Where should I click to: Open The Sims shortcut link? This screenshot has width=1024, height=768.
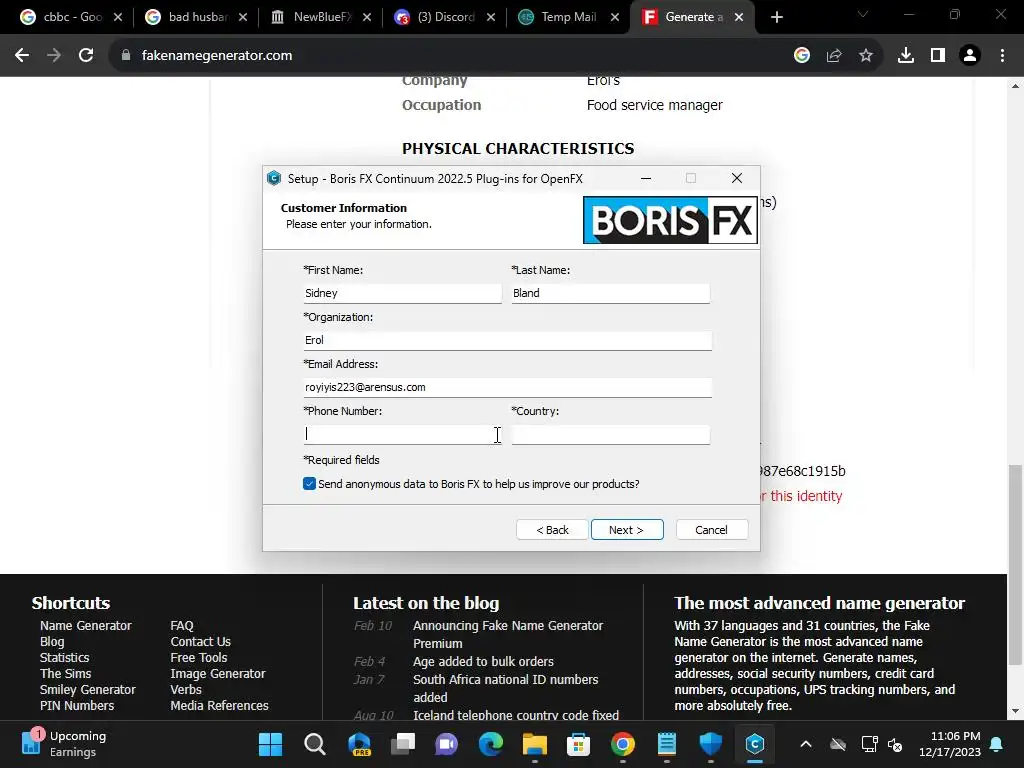click(x=65, y=673)
